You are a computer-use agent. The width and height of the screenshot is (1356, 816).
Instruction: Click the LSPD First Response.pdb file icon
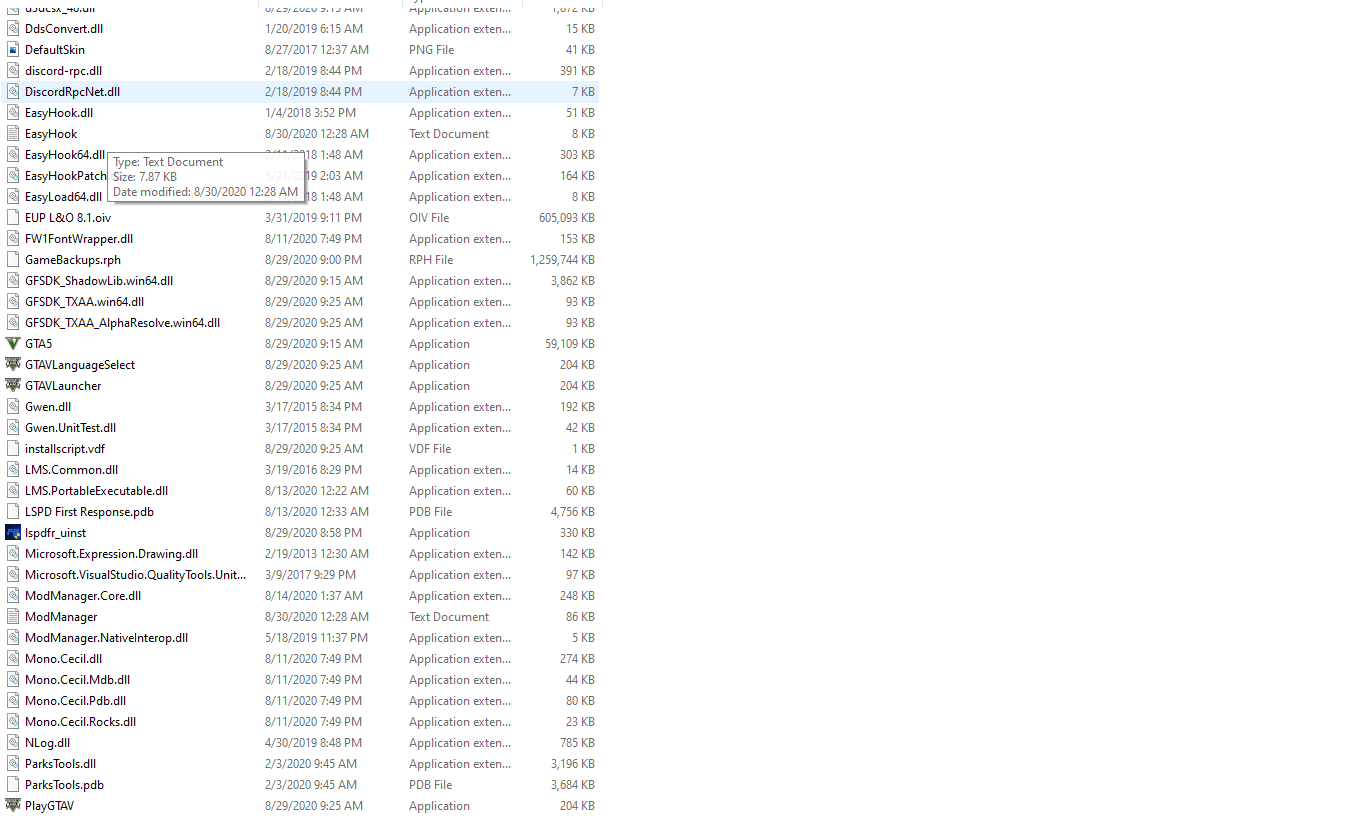tap(13, 512)
